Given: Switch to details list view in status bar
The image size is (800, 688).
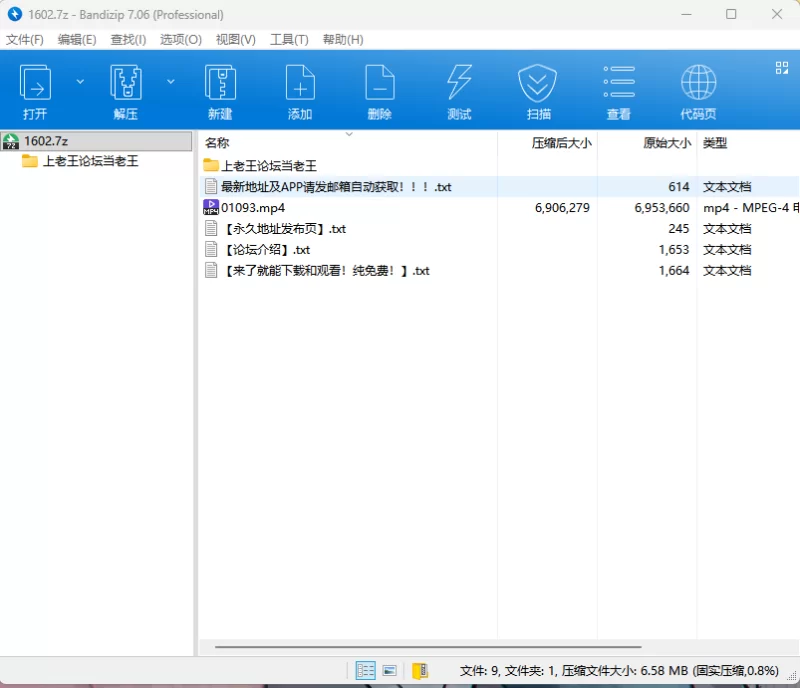Looking at the screenshot, I should tap(366, 671).
